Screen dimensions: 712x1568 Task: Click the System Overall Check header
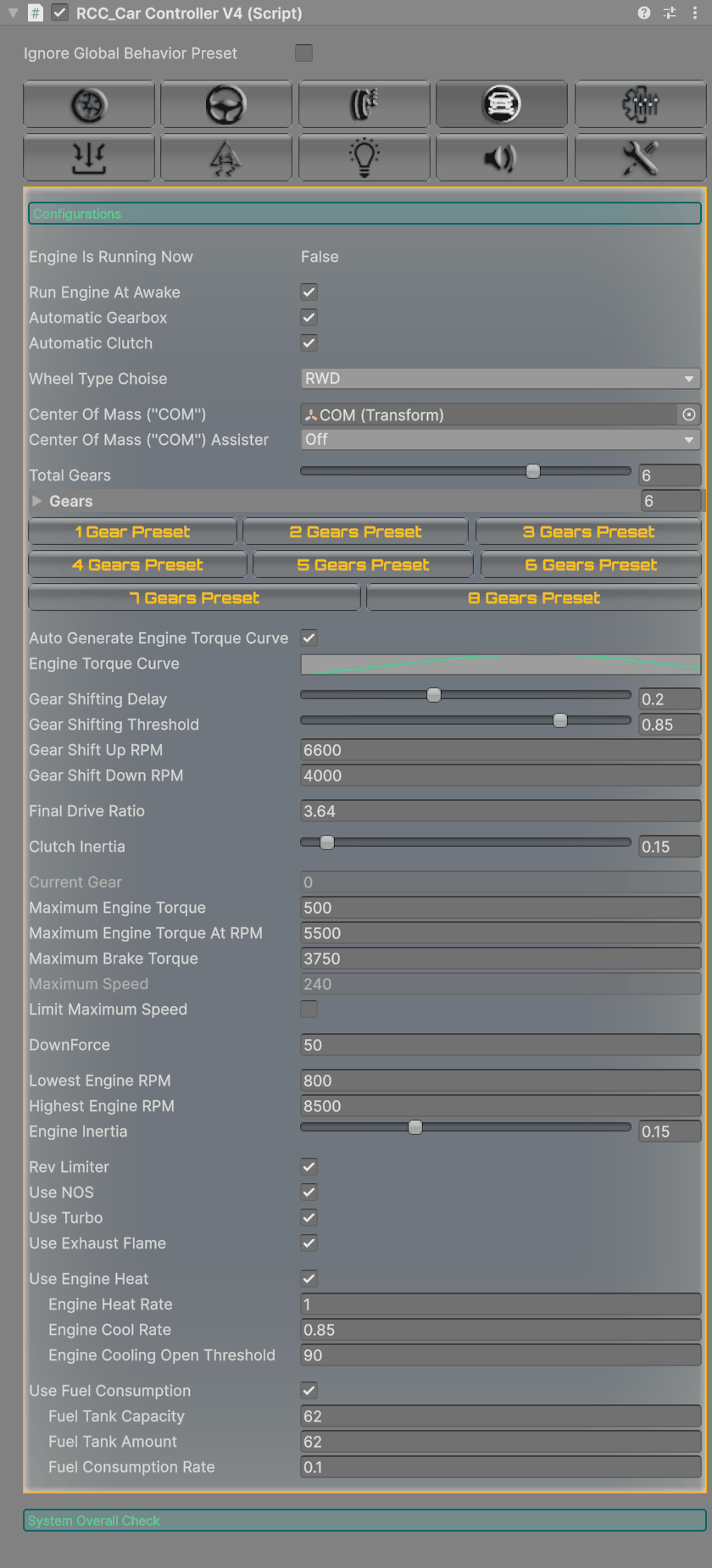[x=364, y=1521]
